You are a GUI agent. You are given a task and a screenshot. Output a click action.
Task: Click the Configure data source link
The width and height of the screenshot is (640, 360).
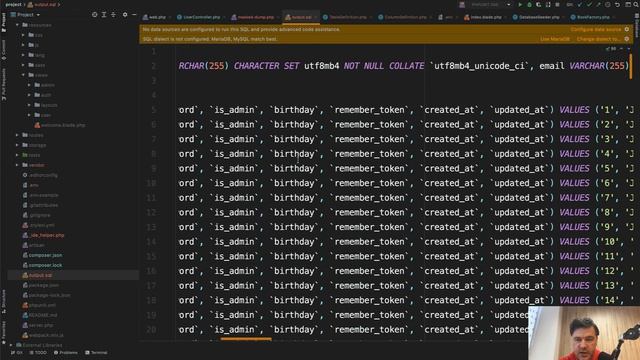click(x=596, y=29)
